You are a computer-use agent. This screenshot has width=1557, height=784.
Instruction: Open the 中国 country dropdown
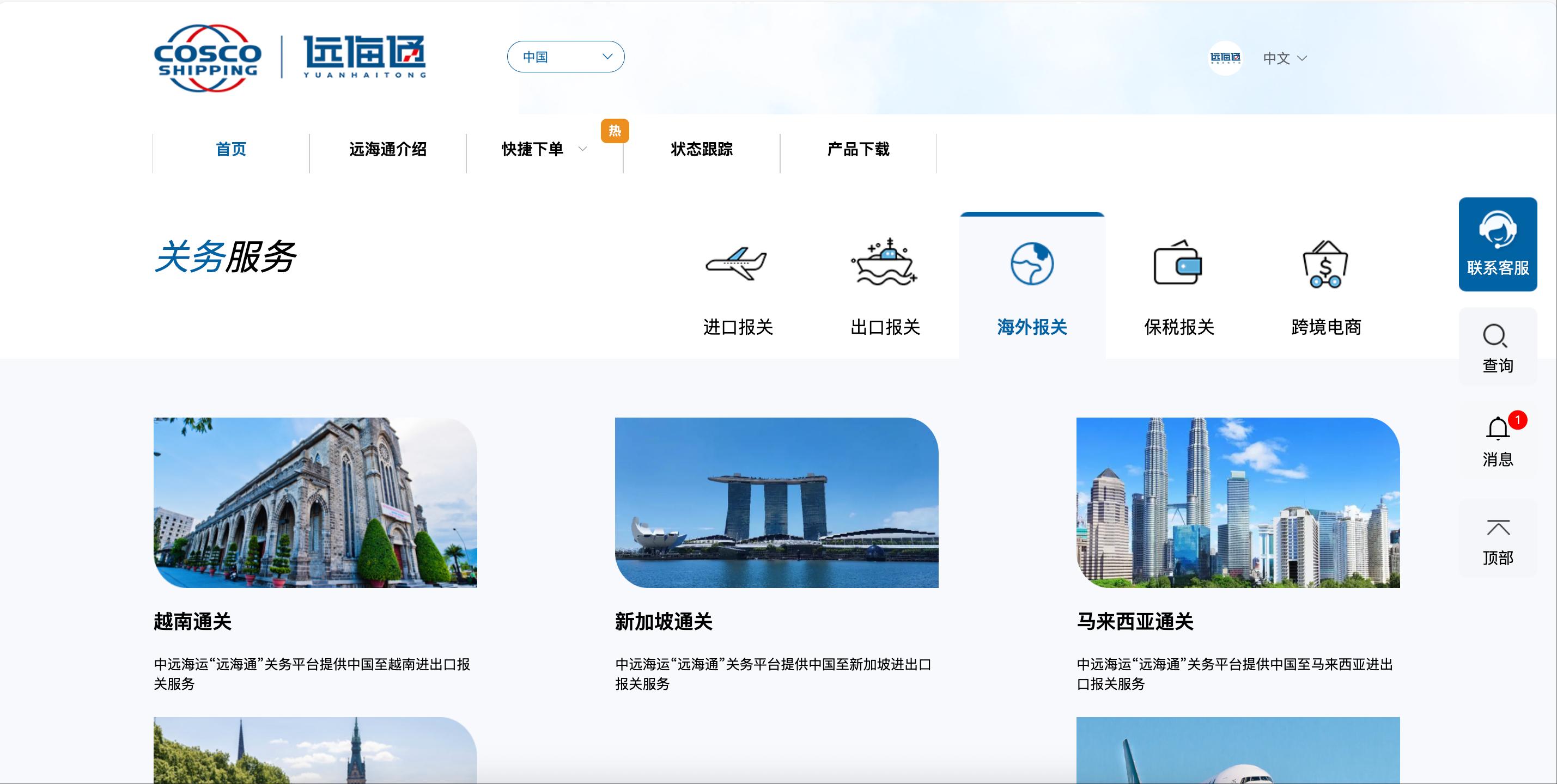(565, 56)
